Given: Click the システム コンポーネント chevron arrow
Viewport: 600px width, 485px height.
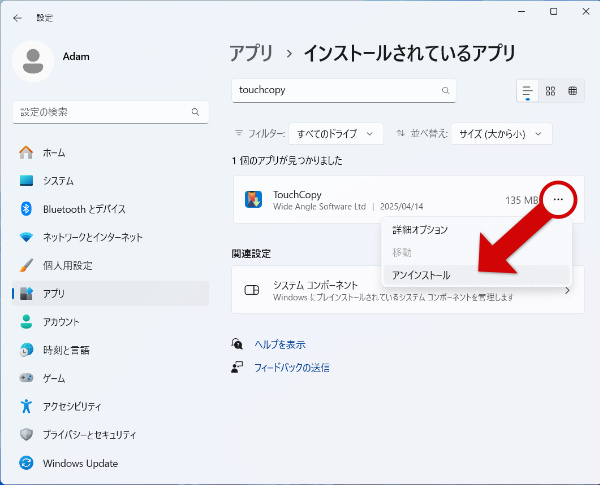Looking at the screenshot, I should 567,291.
